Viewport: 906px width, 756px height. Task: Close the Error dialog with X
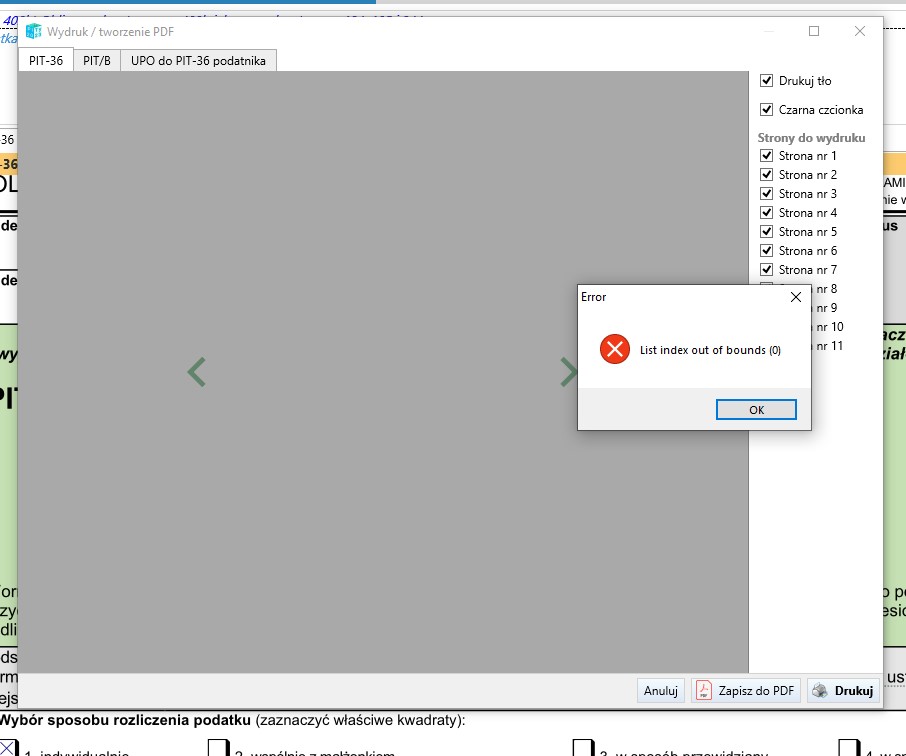tap(796, 297)
